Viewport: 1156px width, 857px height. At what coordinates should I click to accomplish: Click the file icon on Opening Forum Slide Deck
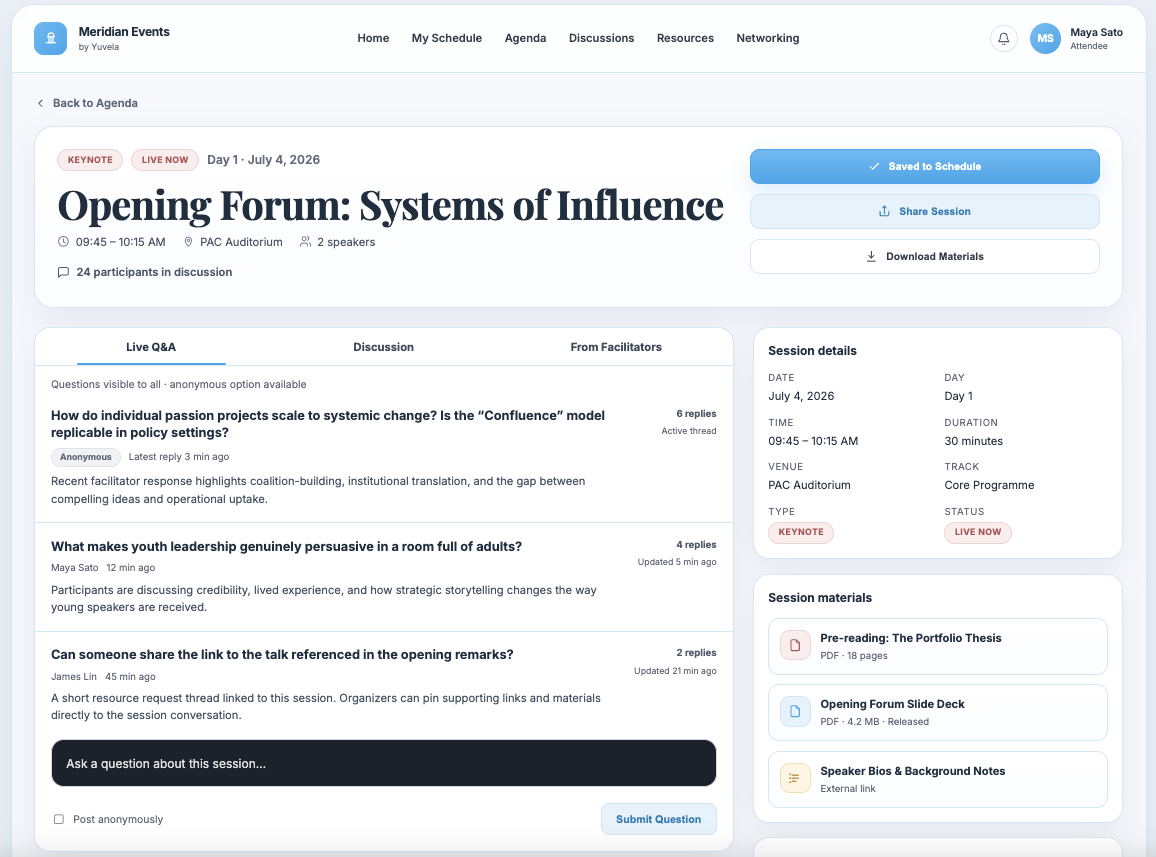[x=794, y=711]
